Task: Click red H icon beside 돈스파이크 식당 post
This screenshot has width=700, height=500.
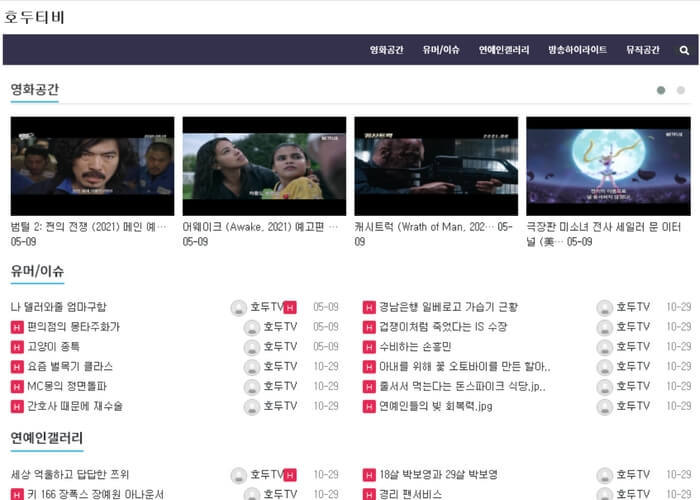Action: coord(369,387)
